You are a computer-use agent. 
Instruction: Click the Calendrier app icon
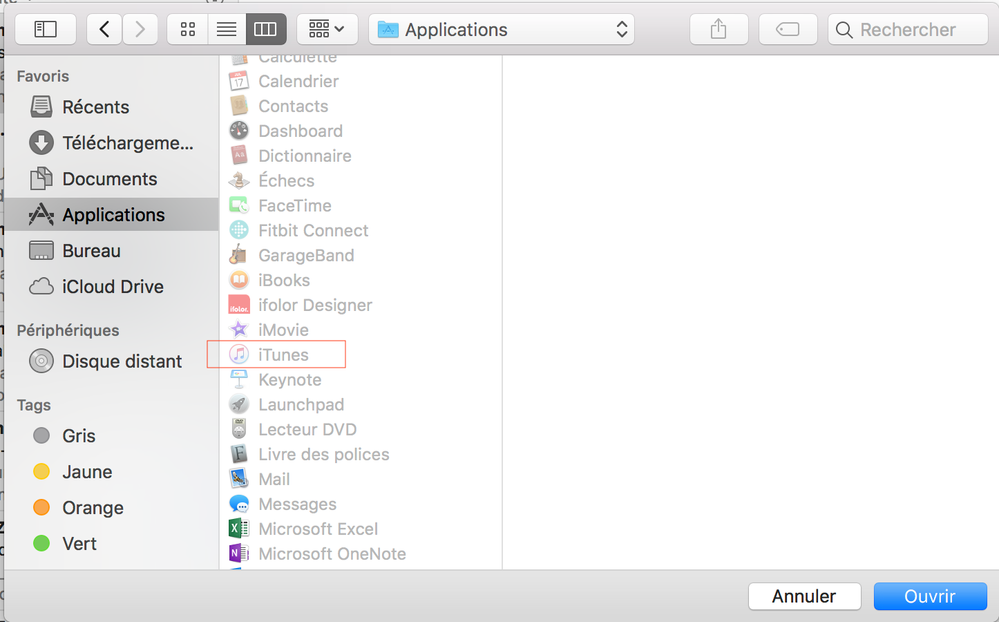pos(239,81)
